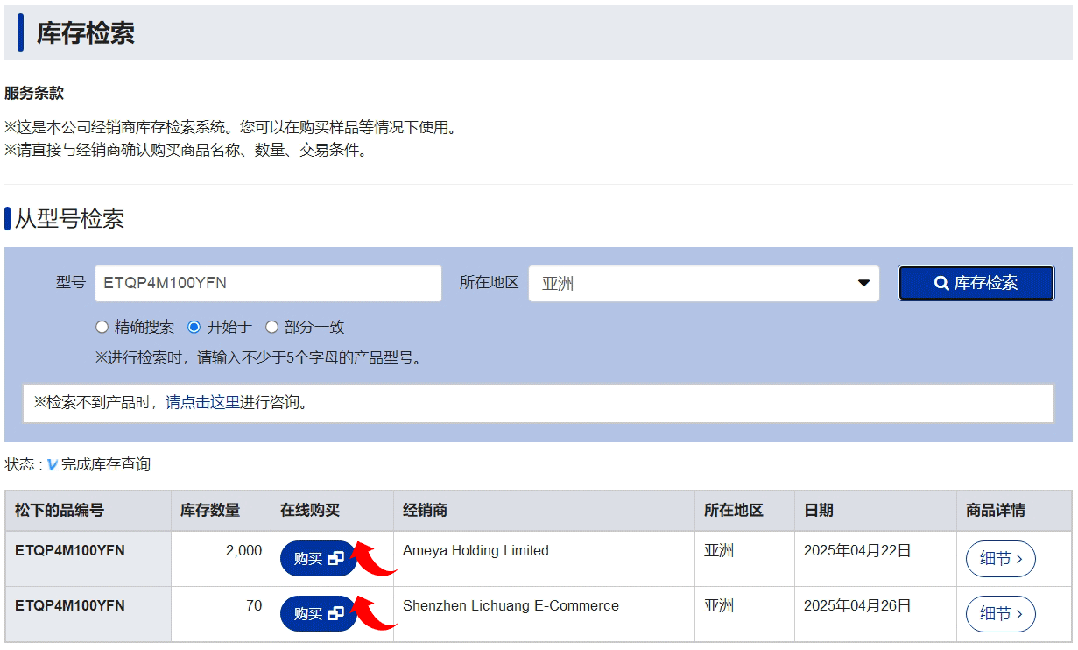Click the first row part number ETQP4M100YFN
This screenshot has width=1078, height=650.
pos(70,550)
